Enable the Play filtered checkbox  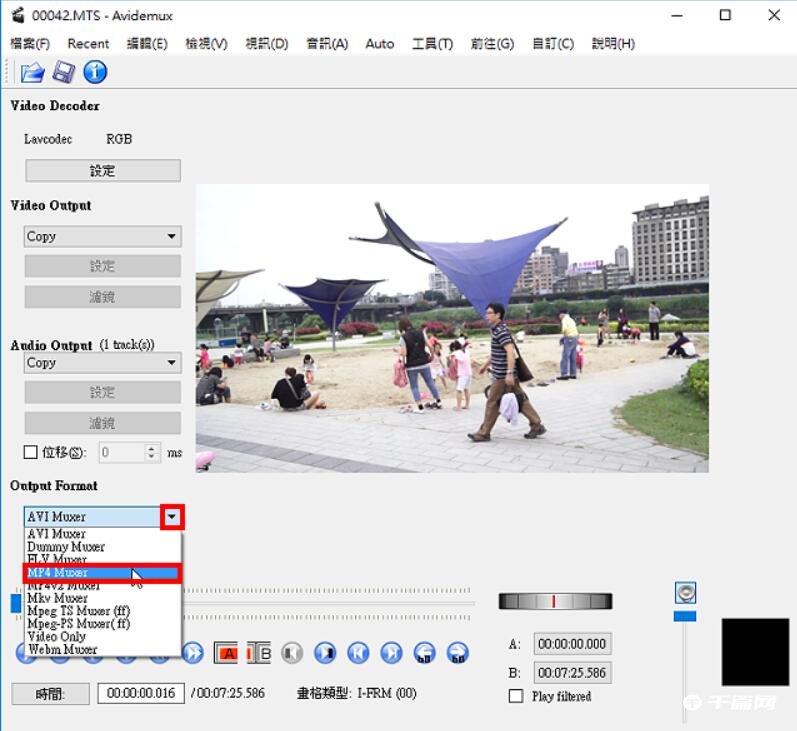point(516,696)
